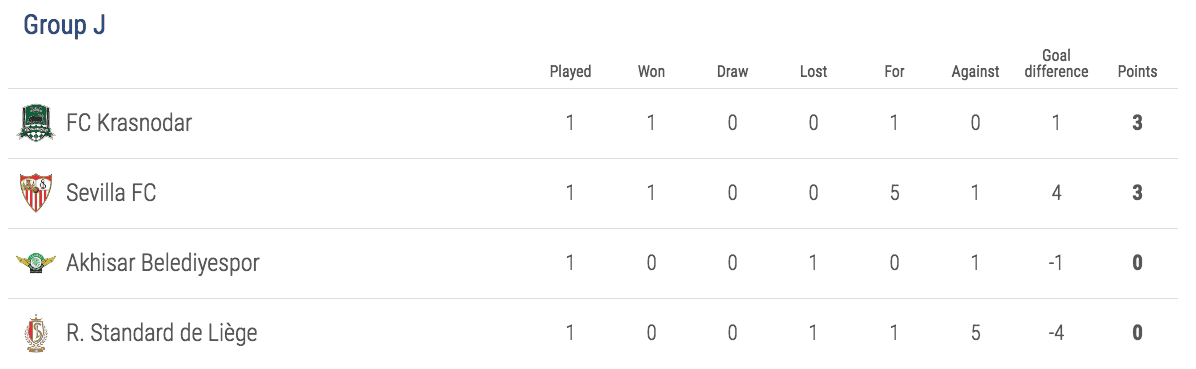
Task: Select FC Krasnodar's points value
Action: coord(1137,123)
